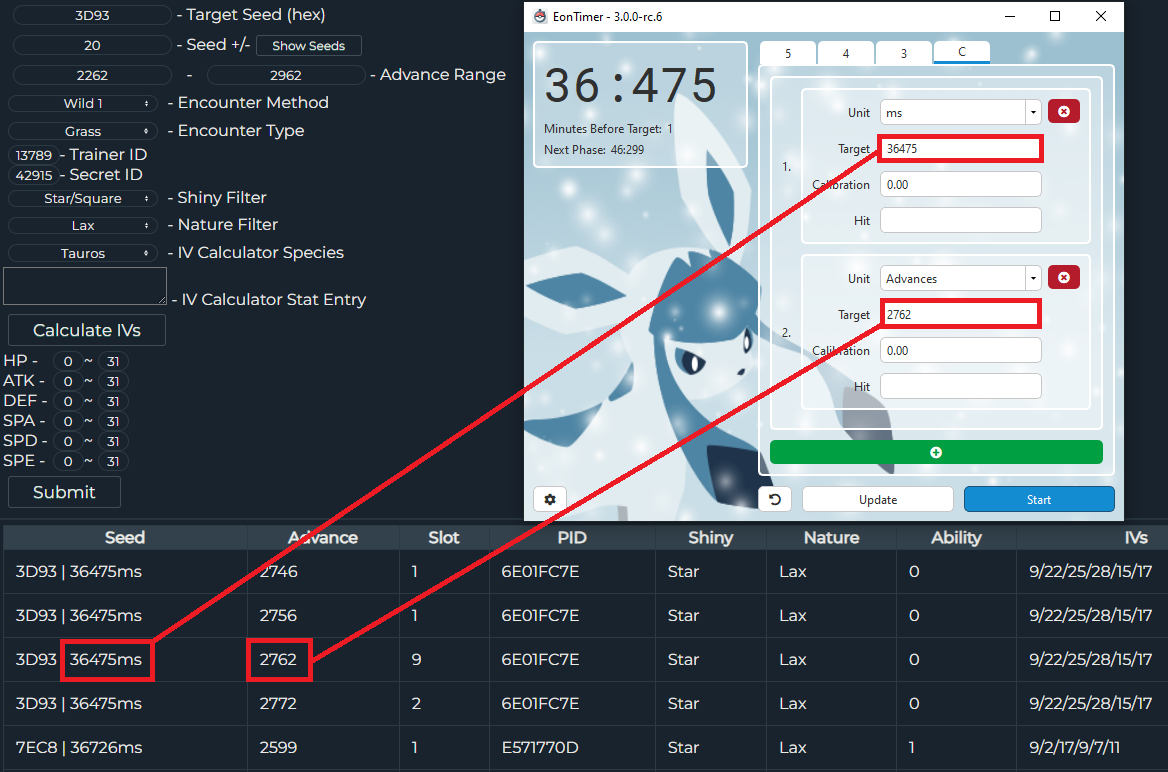This screenshot has height=772, width=1168.
Task: Click phase 2 Hit field
Action: coord(960,386)
